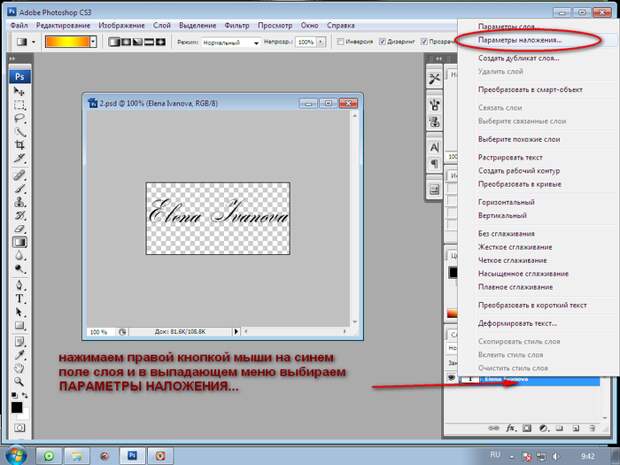Click the Windows Start button
Image resolution: width=620 pixels, height=465 pixels.
pyautogui.click(x=16, y=456)
